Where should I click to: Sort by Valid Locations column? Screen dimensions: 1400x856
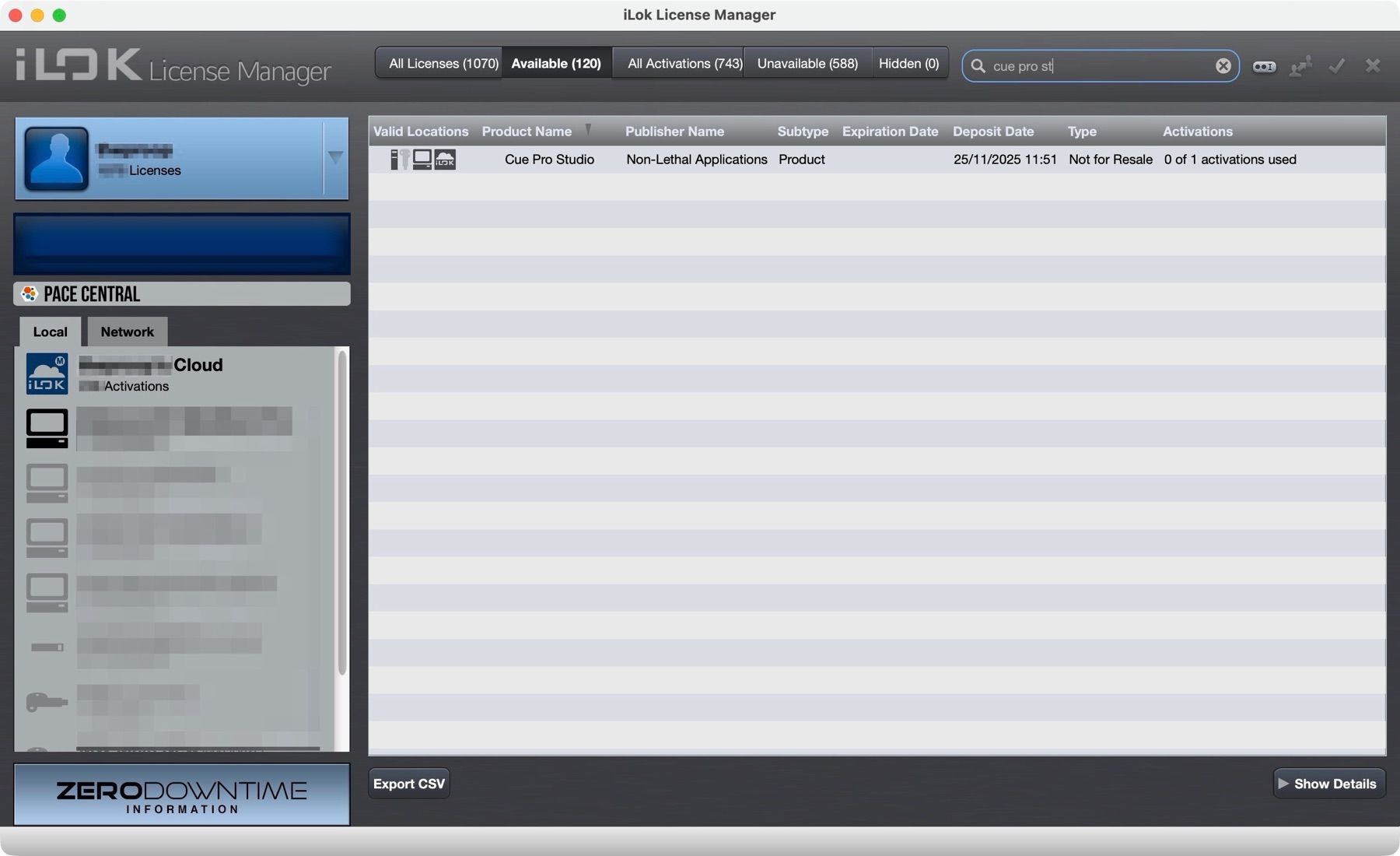[421, 132]
